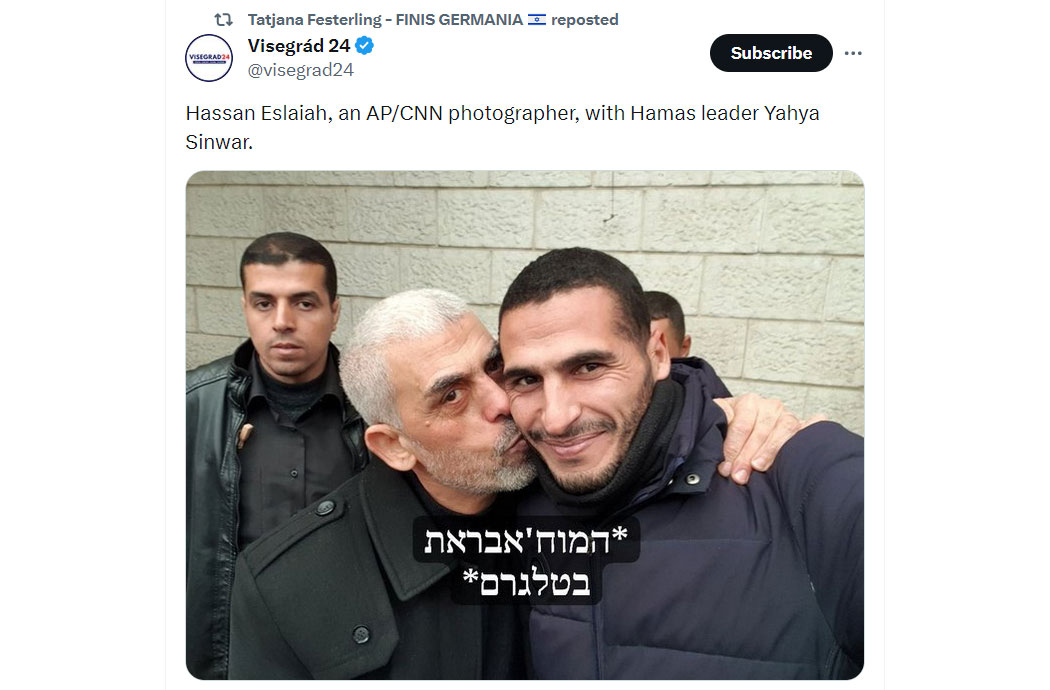Viewport: 1050px width, 690px height.
Task: Click the repost arrows icon above the post
Action: 223,20
